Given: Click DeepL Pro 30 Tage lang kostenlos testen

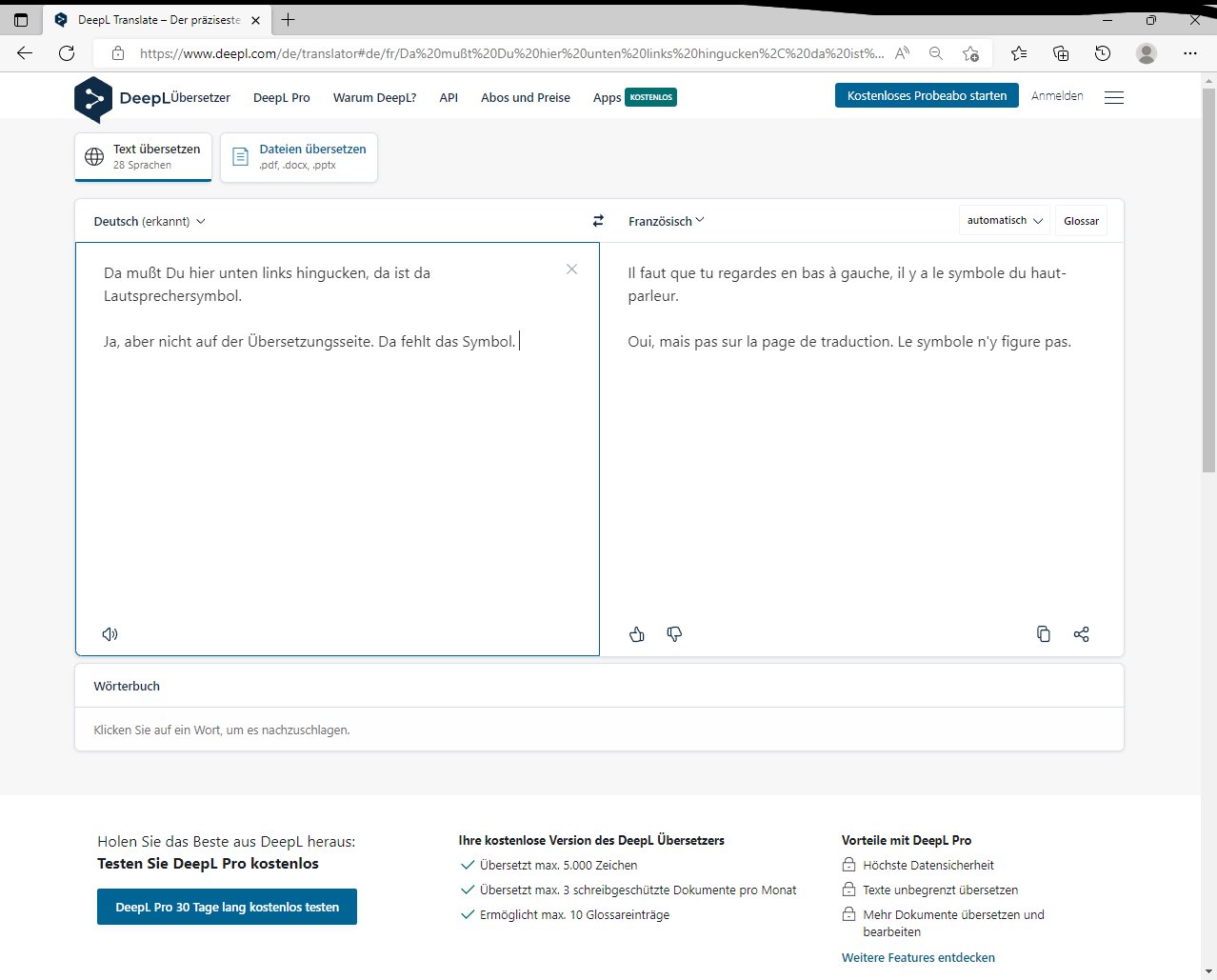Looking at the screenshot, I should click(227, 907).
